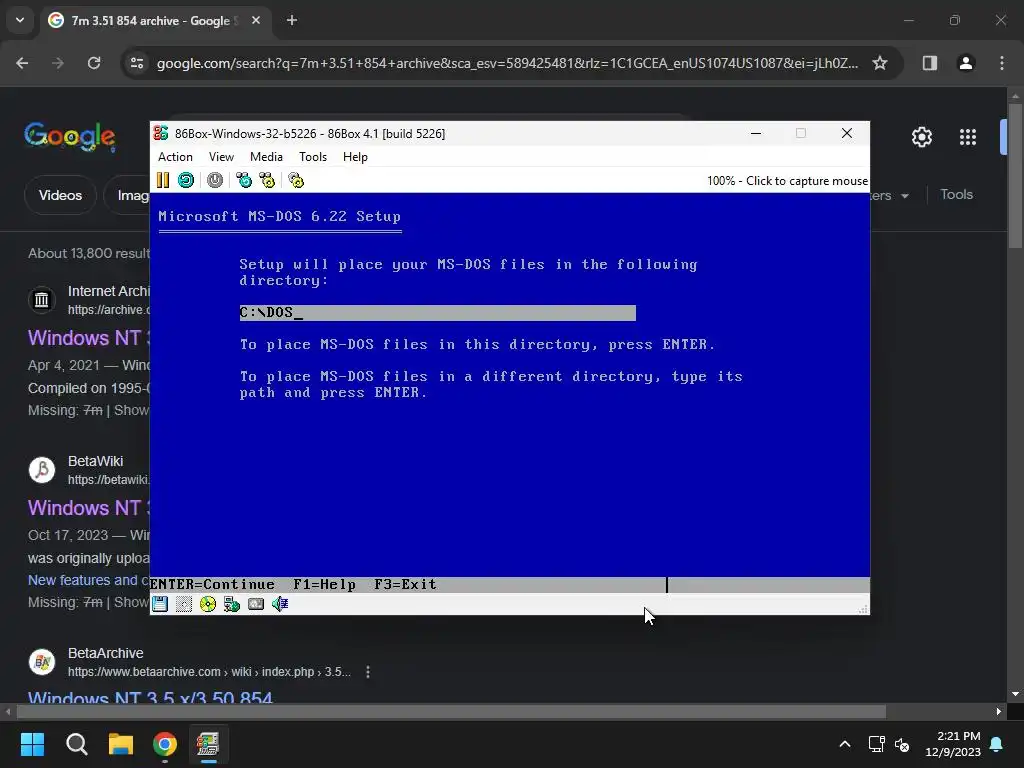The image size is (1024, 768).
Task: Click the 'F3=Exit' status text
Action: pos(405,584)
